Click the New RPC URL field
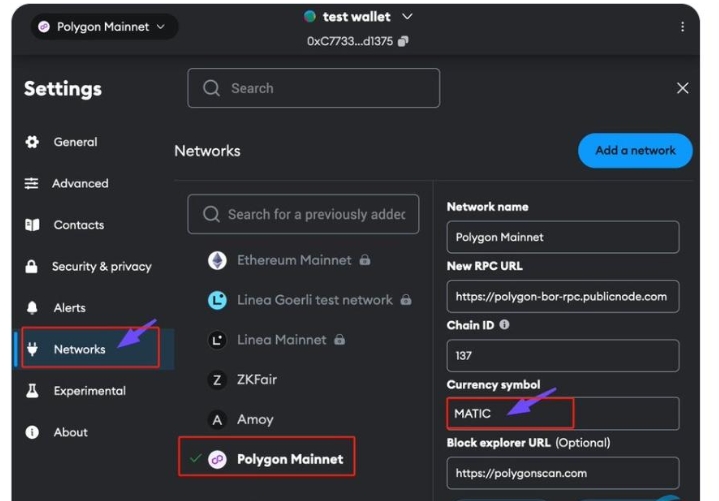The width and height of the screenshot is (719, 501). point(562,296)
